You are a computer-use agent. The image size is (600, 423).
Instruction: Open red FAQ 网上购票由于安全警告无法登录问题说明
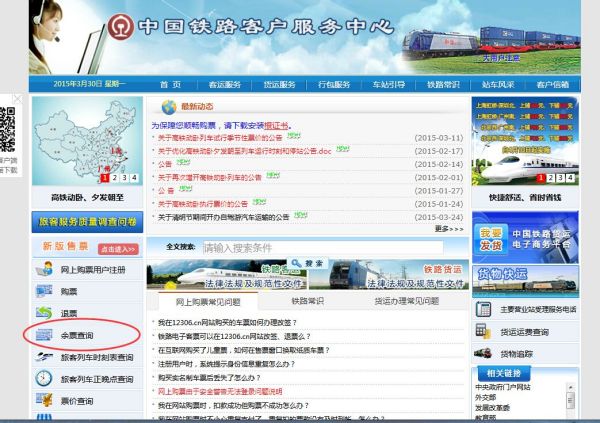pyautogui.click(x=220, y=391)
